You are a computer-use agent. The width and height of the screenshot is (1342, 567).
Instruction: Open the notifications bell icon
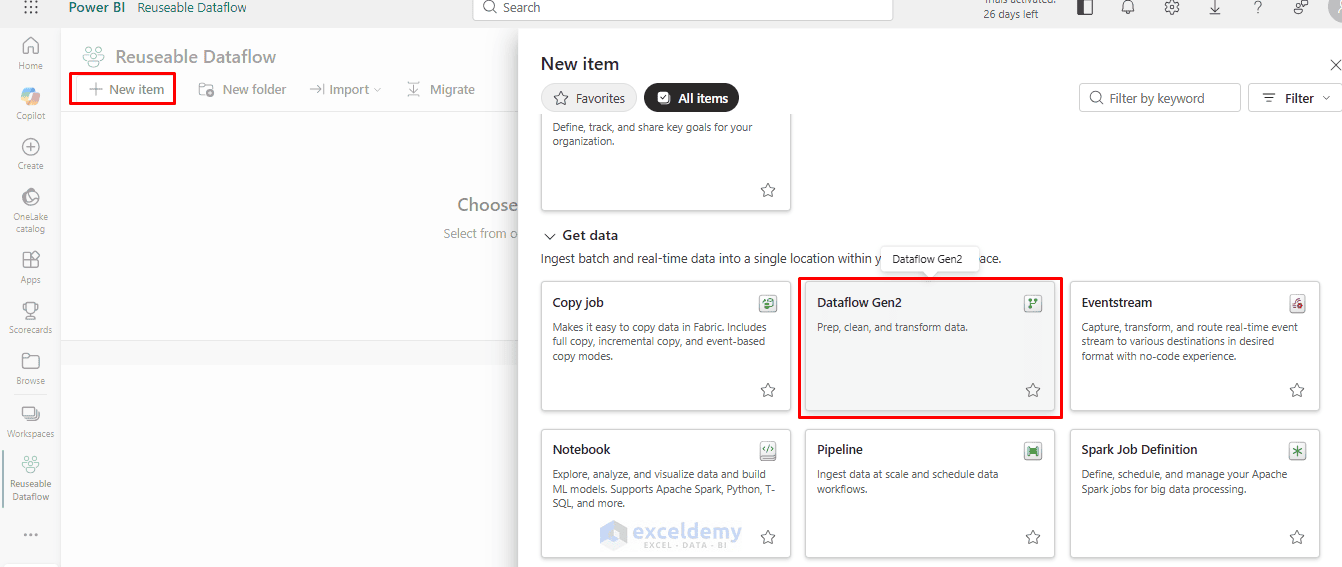tap(1128, 7)
